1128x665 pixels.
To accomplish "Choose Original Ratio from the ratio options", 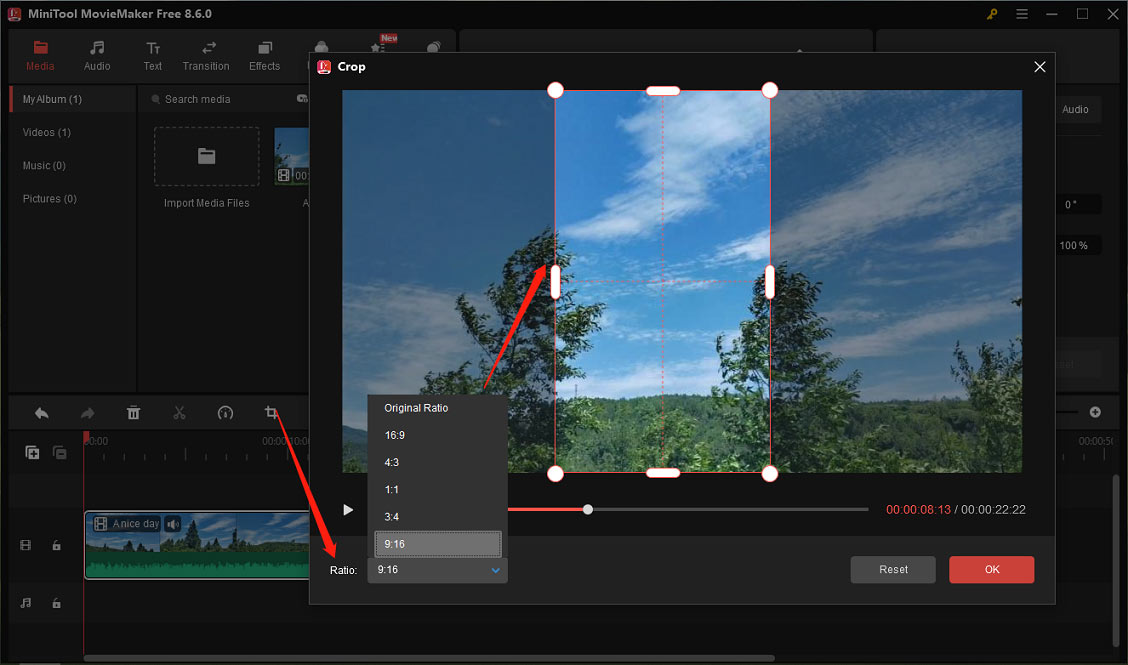I will [415, 408].
